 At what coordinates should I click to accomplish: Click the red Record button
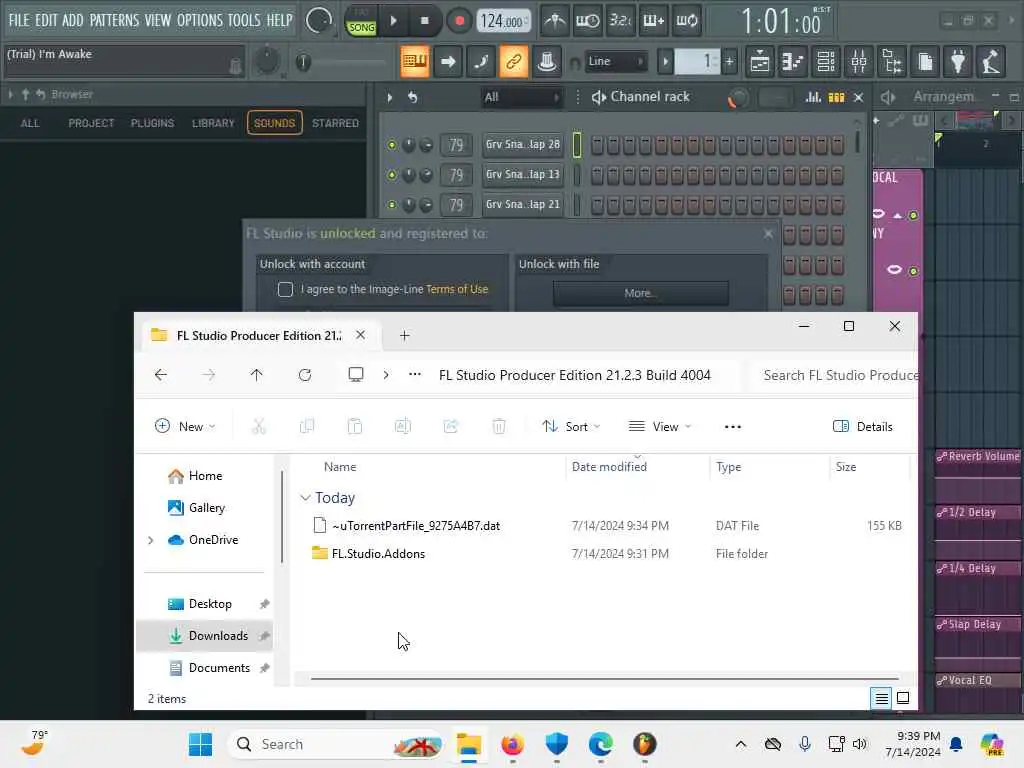pos(459,21)
